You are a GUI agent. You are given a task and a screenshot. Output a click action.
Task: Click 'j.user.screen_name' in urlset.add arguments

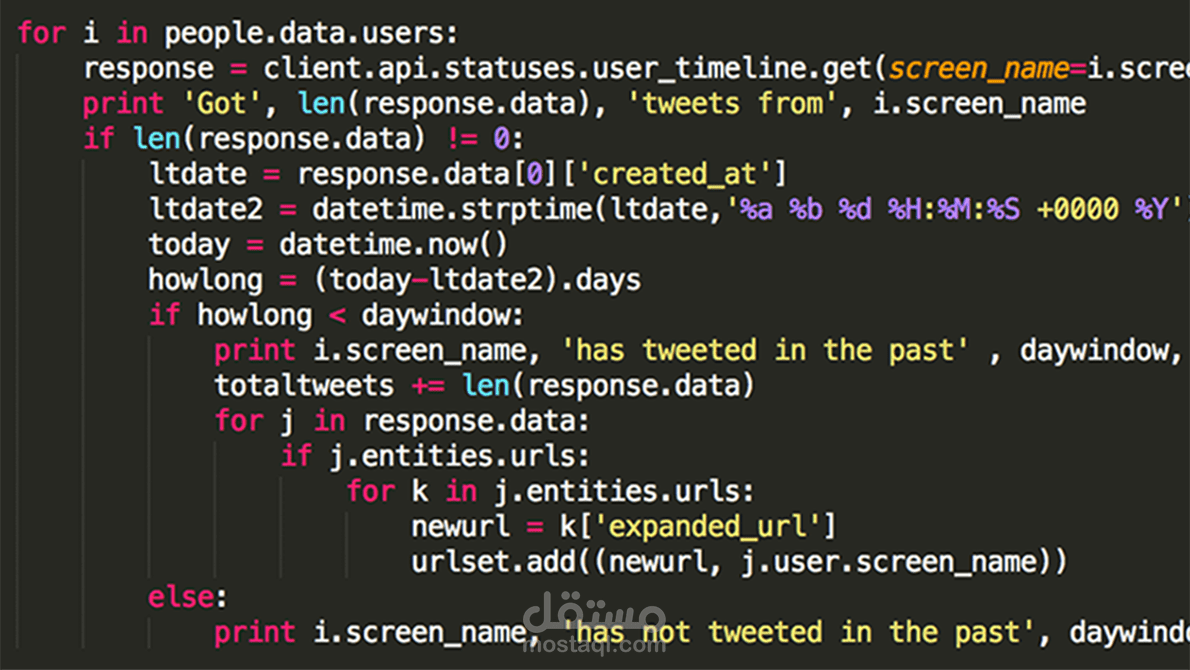(890, 562)
